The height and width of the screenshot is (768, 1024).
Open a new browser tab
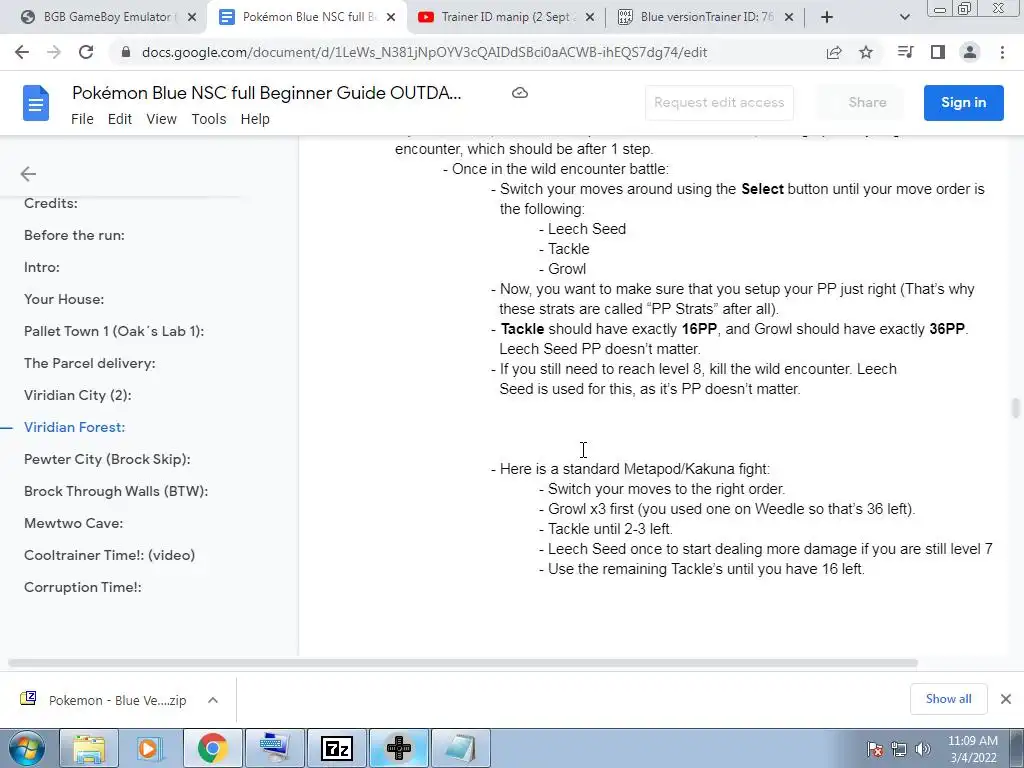coord(827,17)
